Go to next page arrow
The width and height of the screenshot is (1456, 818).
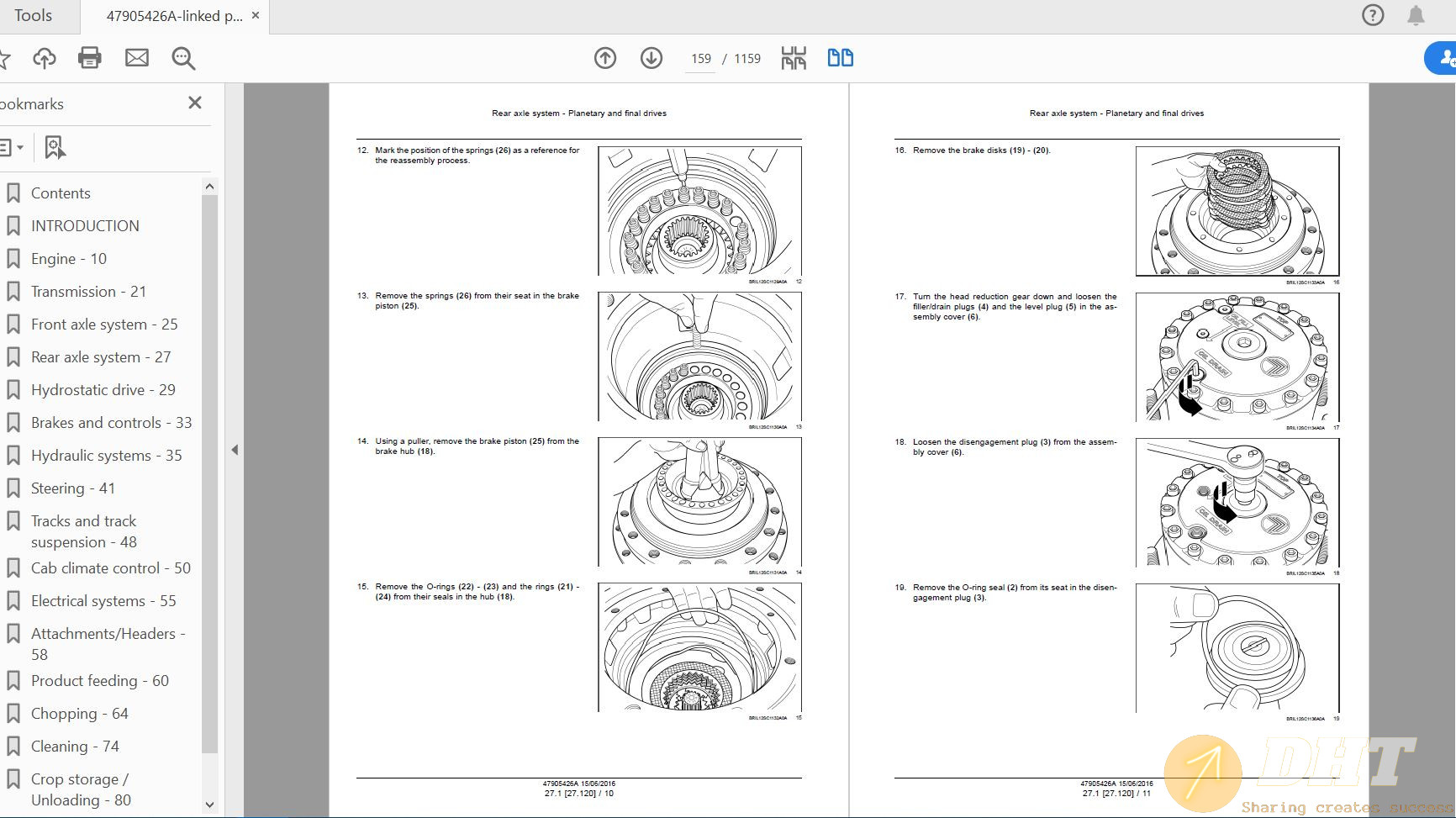(x=652, y=58)
